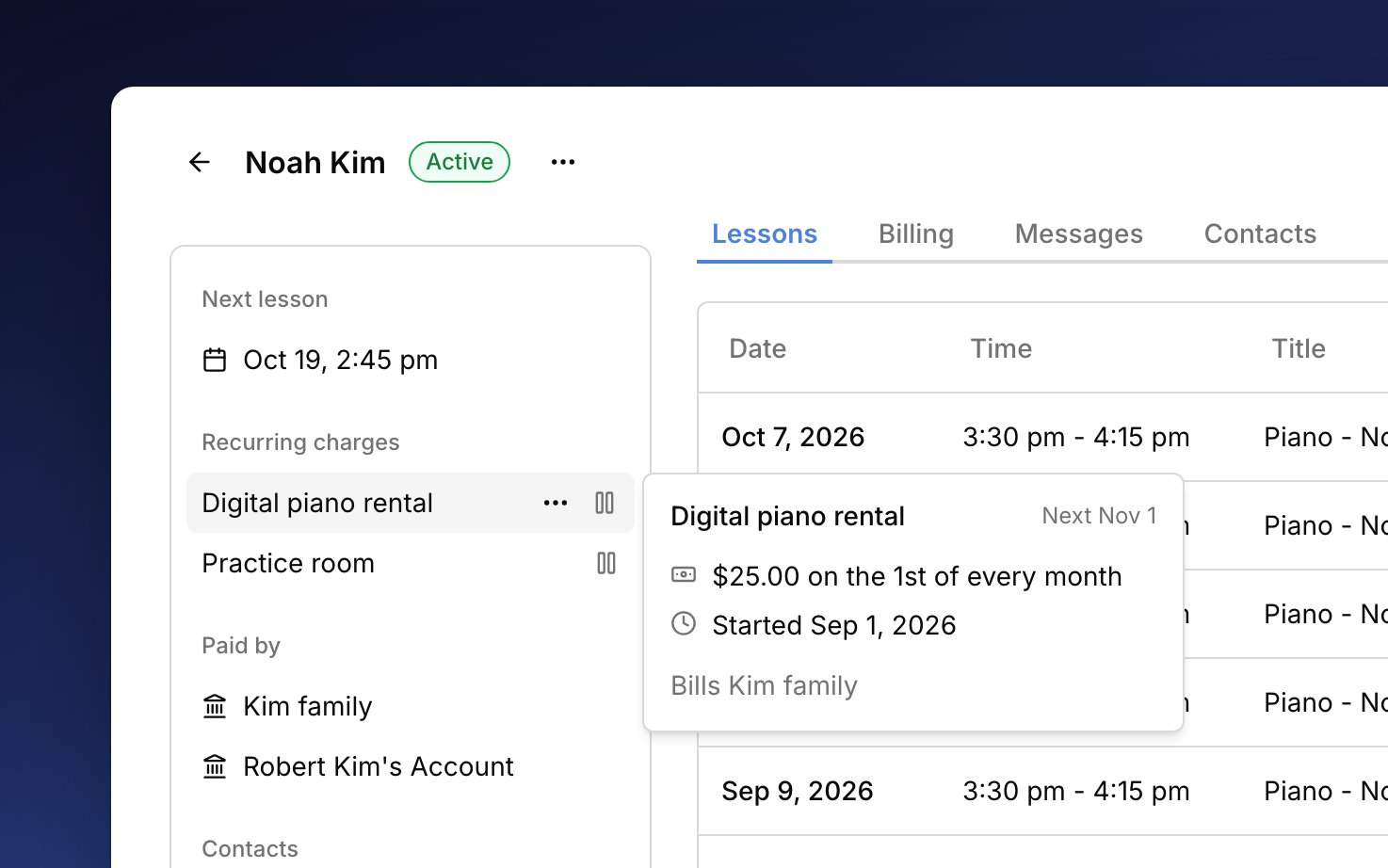Click the Time column header
The image size is (1388, 868).
click(1002, 348)
